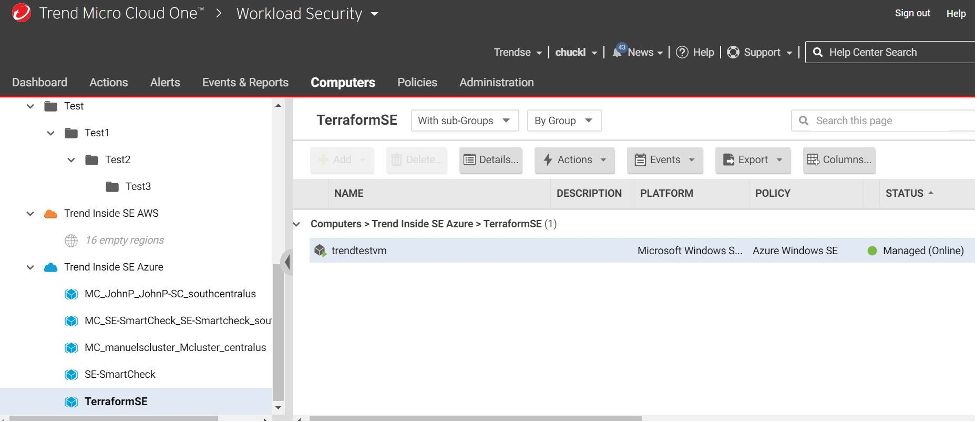
Task: Click the Support lifebuoy icon
Action: 733,52
